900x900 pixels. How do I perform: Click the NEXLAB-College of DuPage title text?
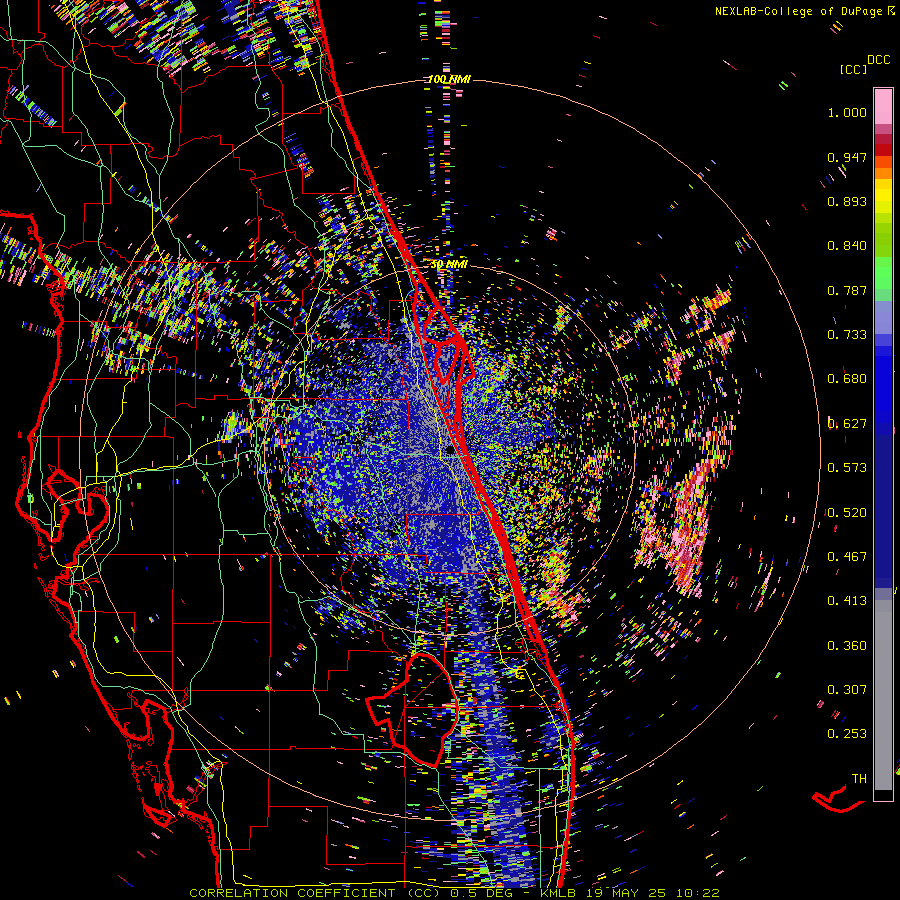[804, 11]
